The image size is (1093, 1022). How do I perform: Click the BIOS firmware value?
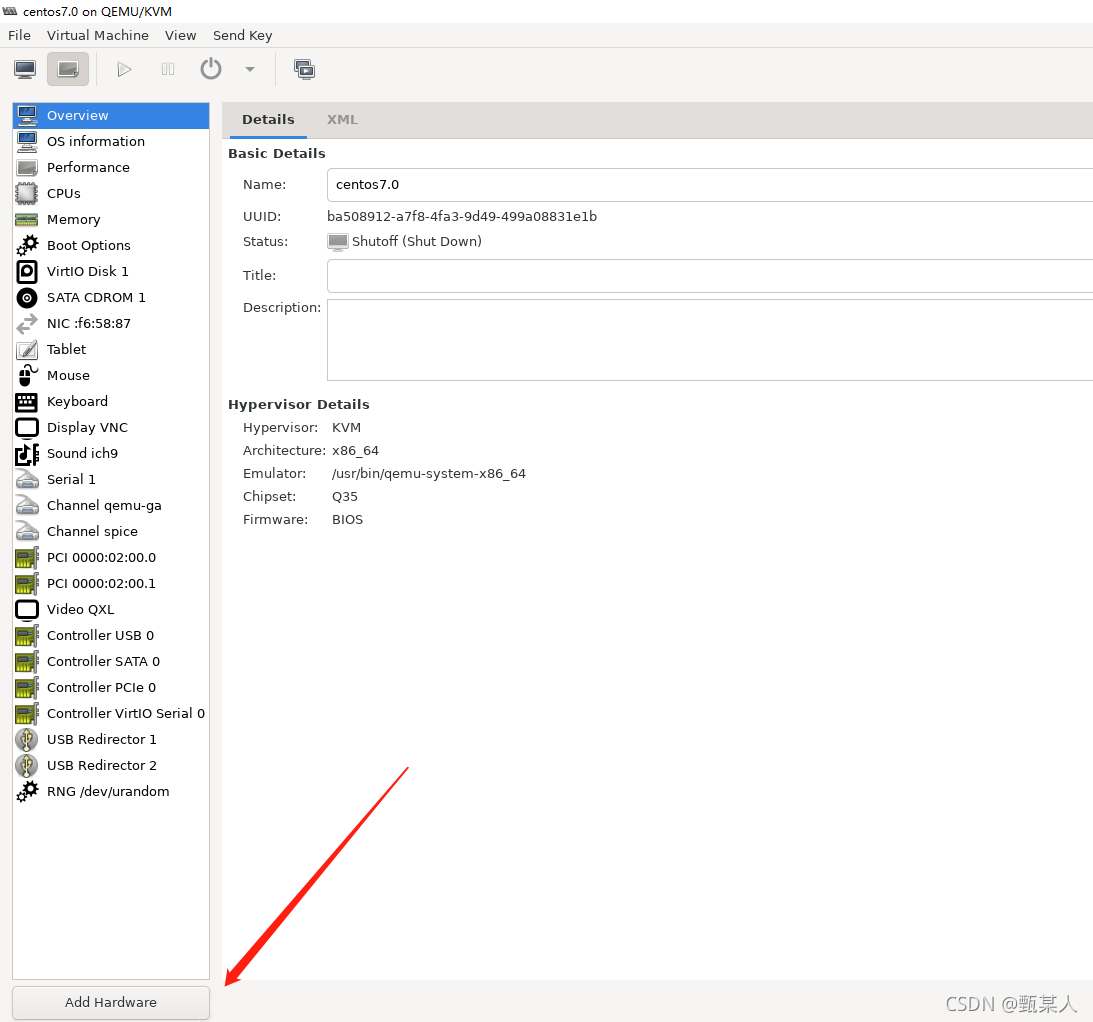(347, 520)
